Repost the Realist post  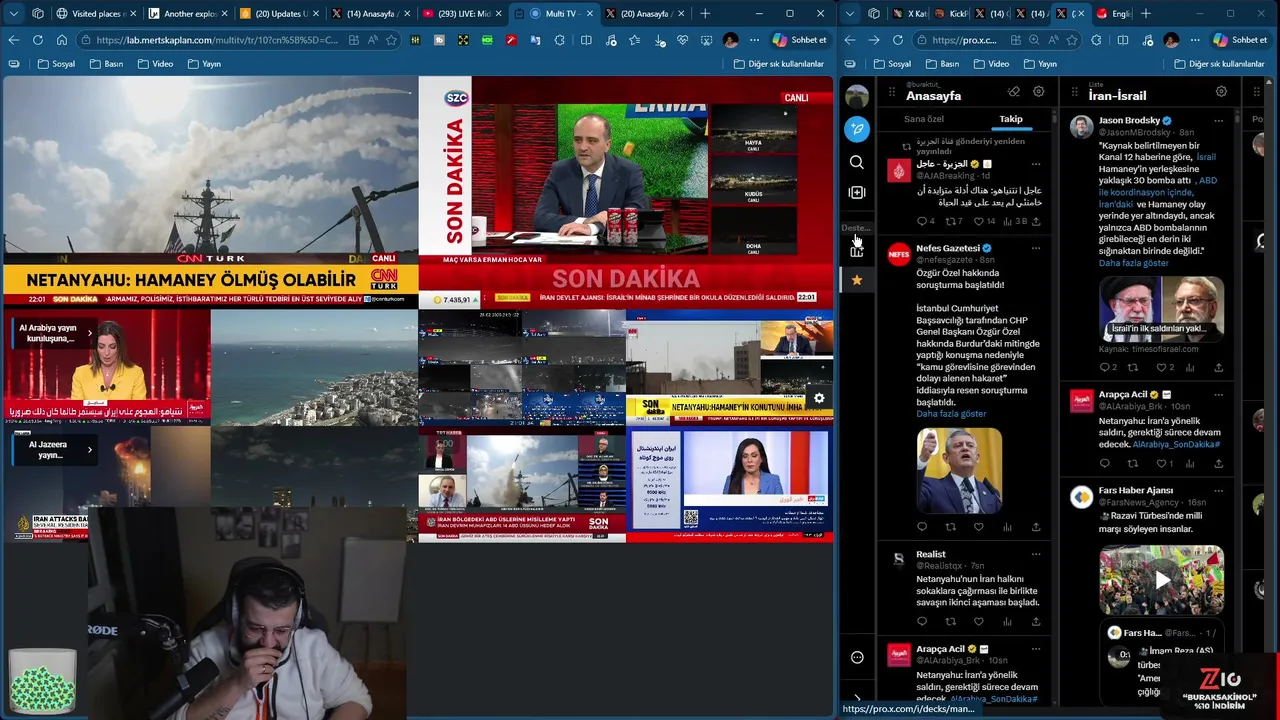click(x=950, y=621)
